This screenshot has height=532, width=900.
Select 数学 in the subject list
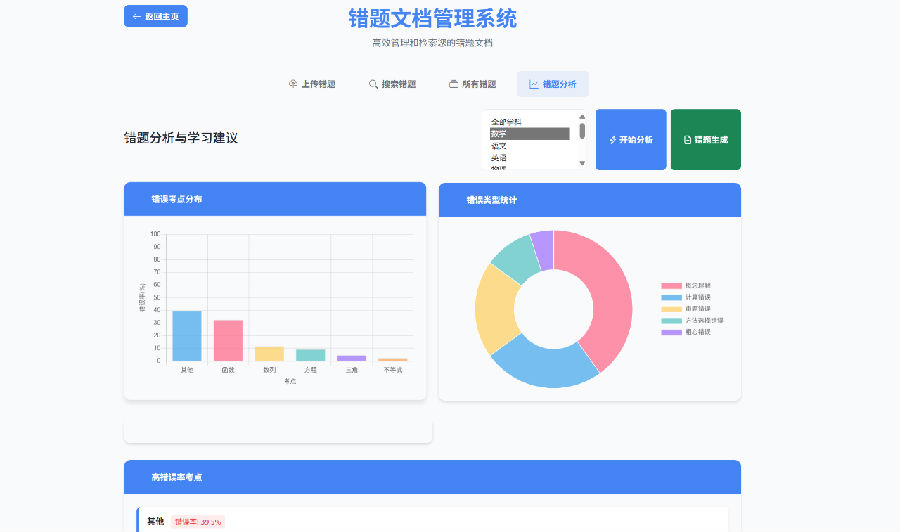coord(529,133)
